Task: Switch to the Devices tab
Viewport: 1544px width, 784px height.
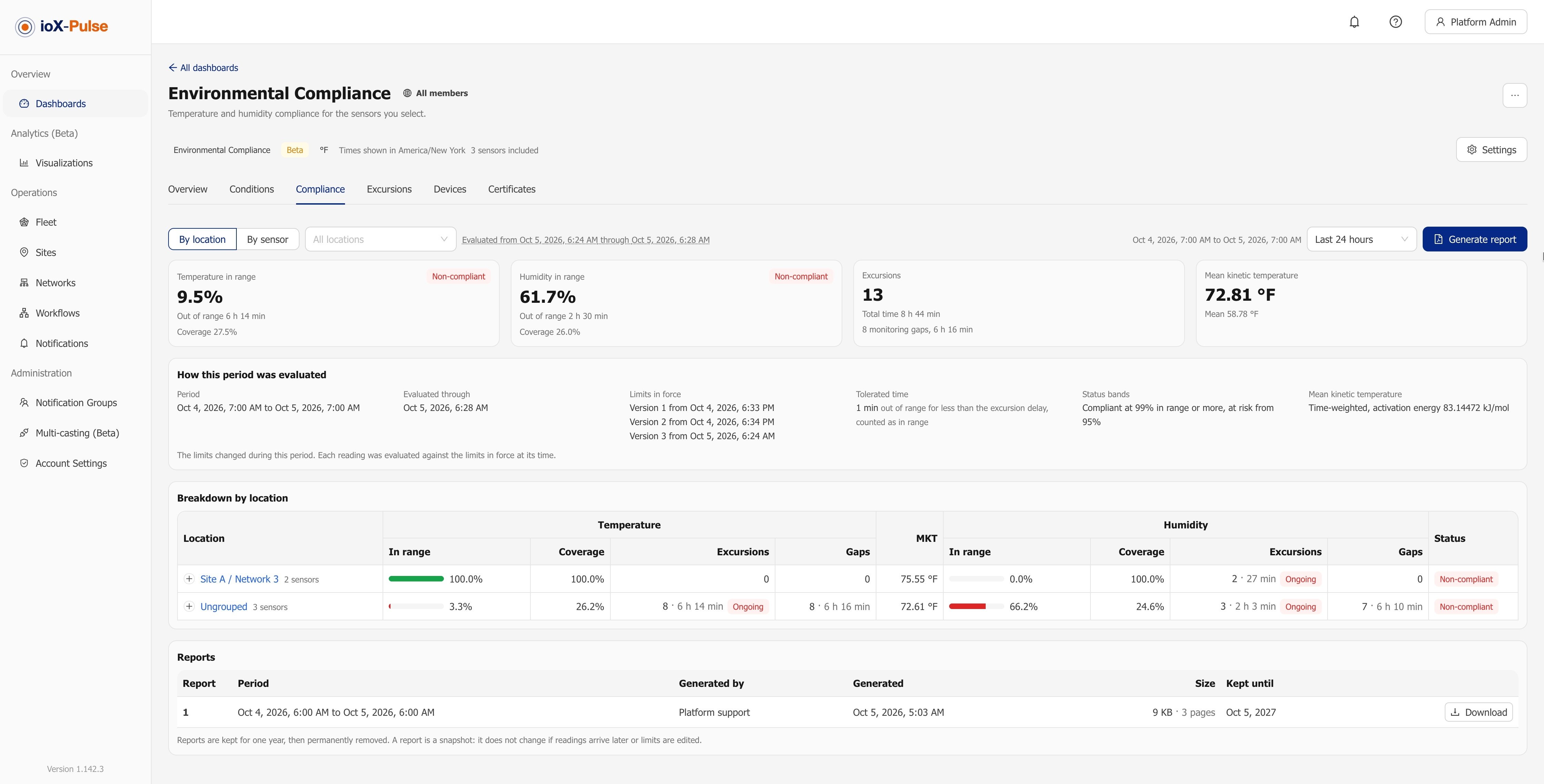Action: (x=450, y=189)
